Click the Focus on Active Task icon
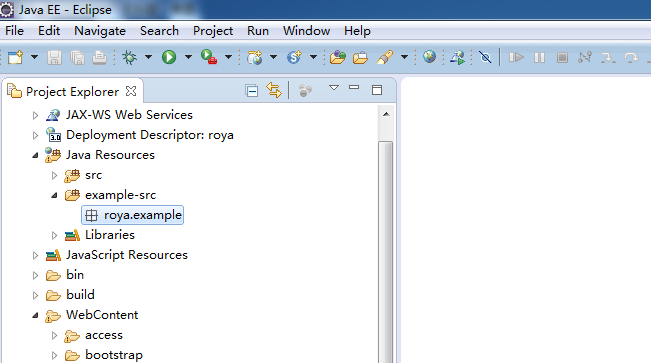This screenshot has width=651, height=363. (305, 91)
